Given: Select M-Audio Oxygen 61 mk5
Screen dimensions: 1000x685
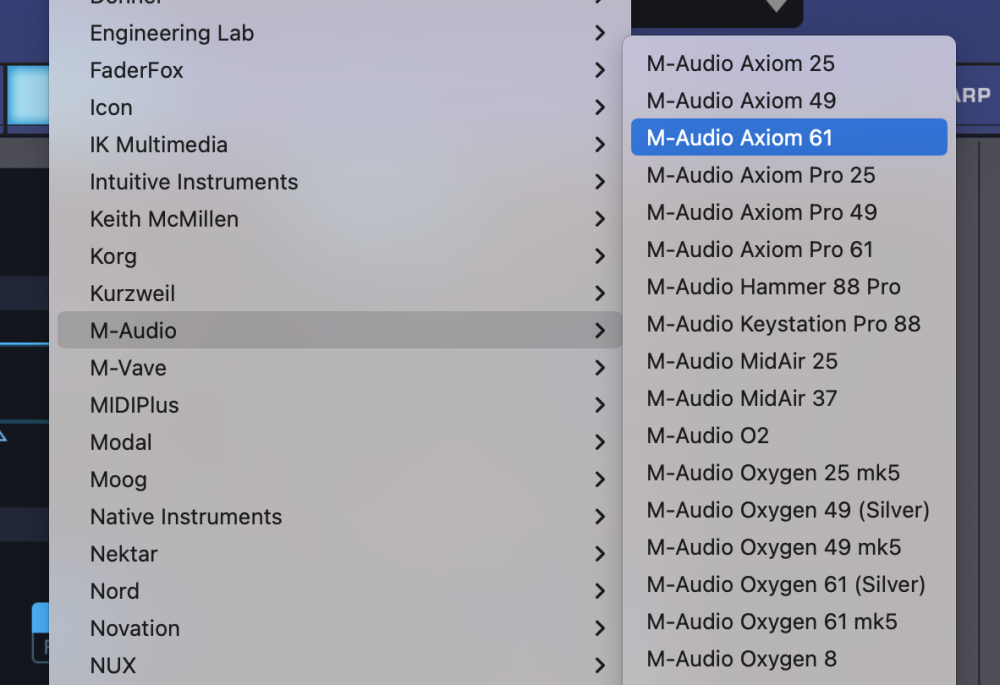Looking at the screenshot, I should pos(771,622).
